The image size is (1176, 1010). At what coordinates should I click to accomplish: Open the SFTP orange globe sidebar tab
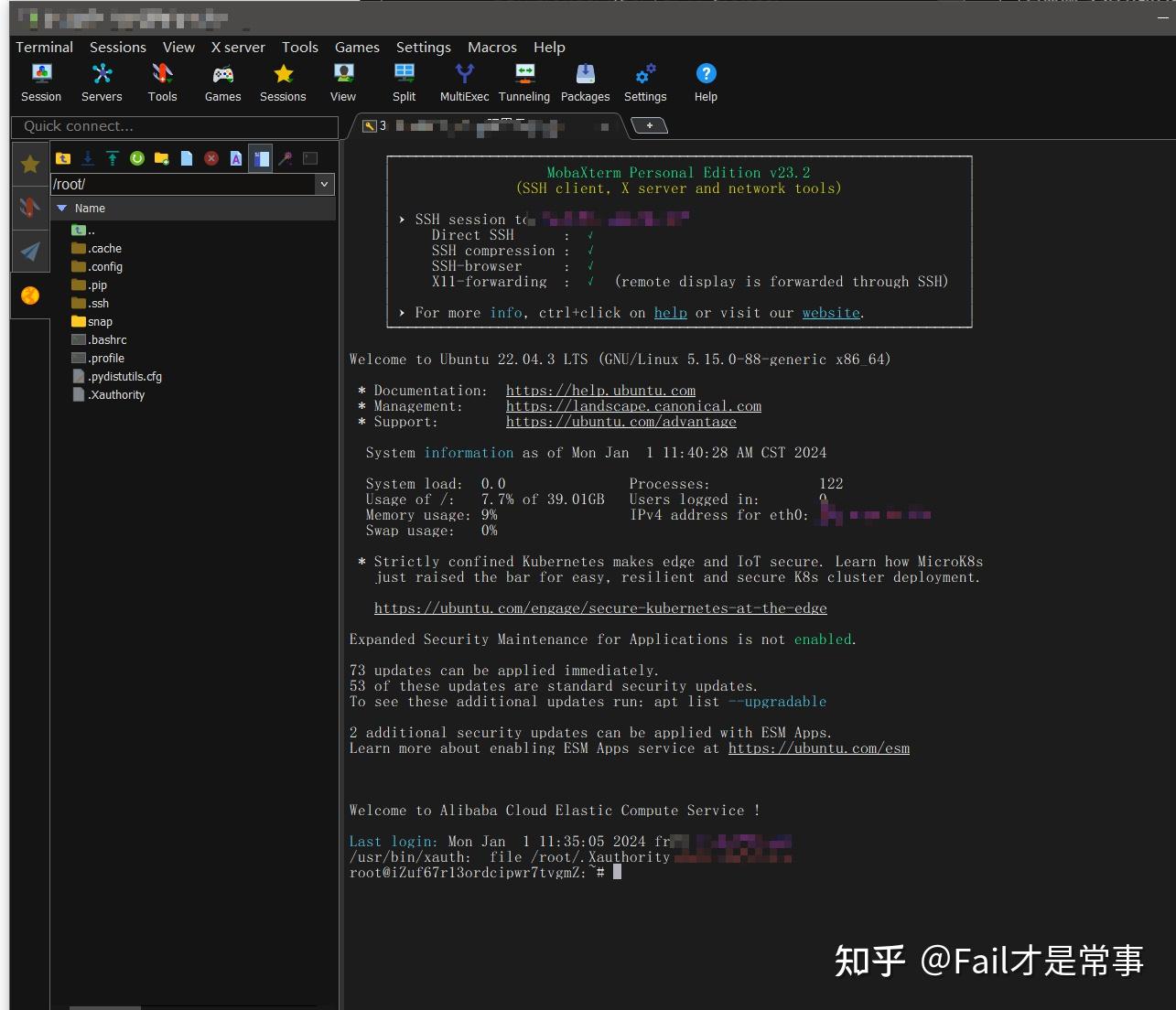pyautogui.click(x=30, y=295)
